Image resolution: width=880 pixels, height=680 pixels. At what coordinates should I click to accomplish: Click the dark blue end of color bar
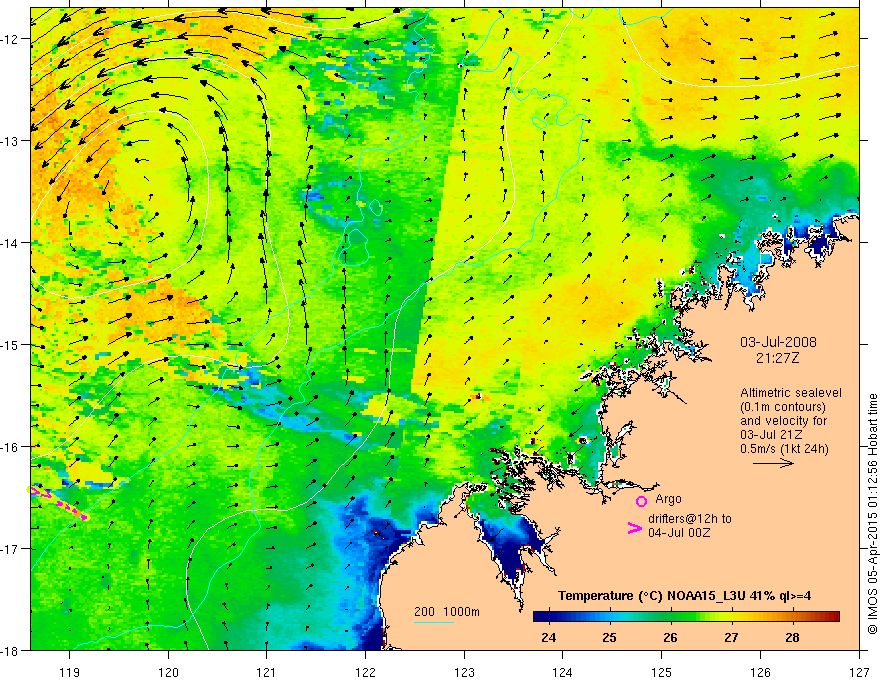point(538,616)
